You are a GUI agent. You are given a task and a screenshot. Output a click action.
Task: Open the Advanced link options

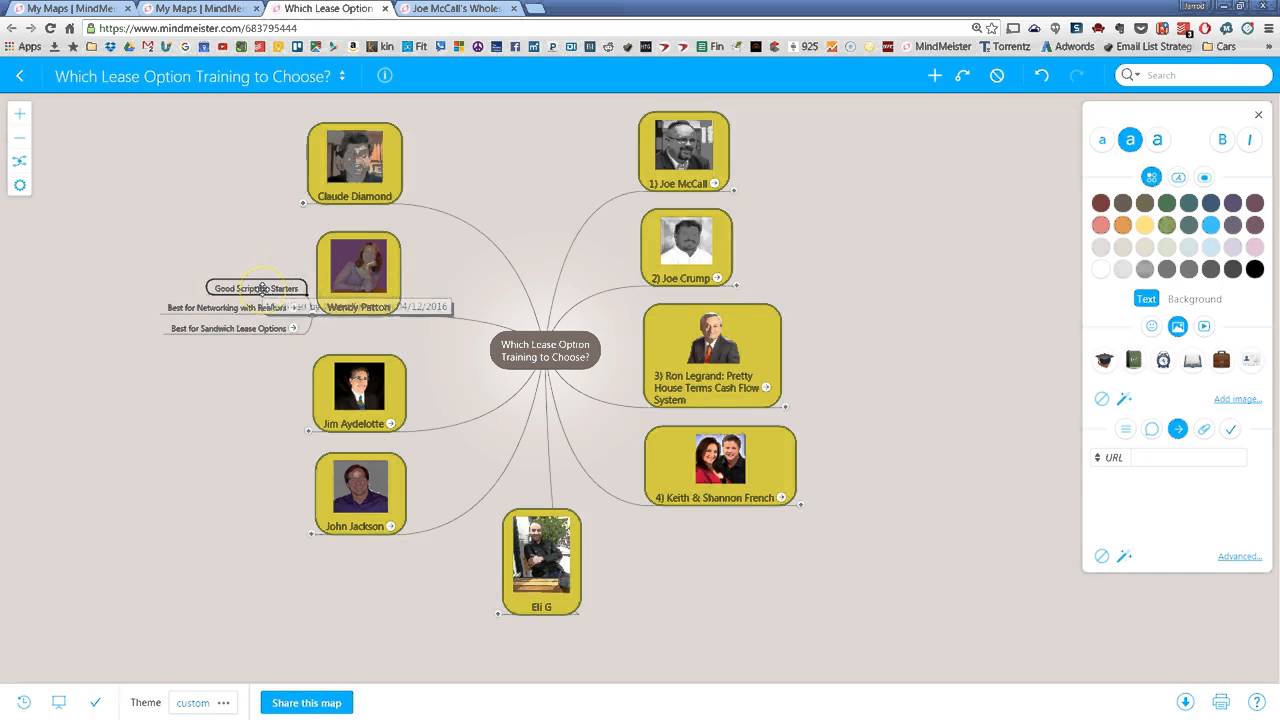[x=1240, y=556]
